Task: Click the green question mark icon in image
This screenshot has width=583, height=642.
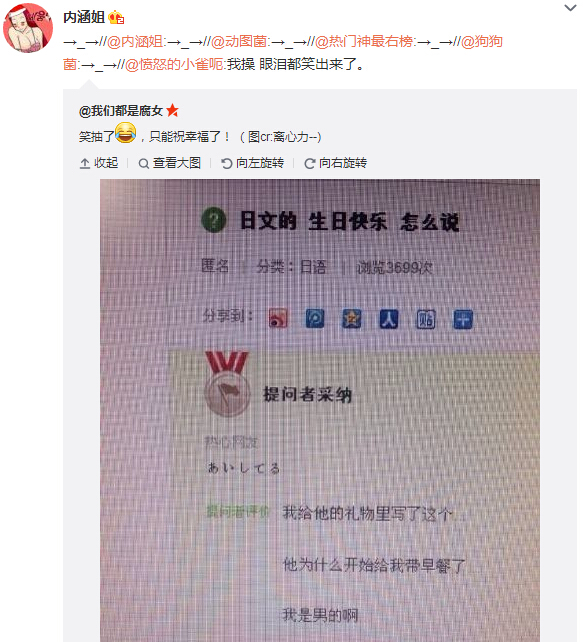Action: tap(214, 220)
